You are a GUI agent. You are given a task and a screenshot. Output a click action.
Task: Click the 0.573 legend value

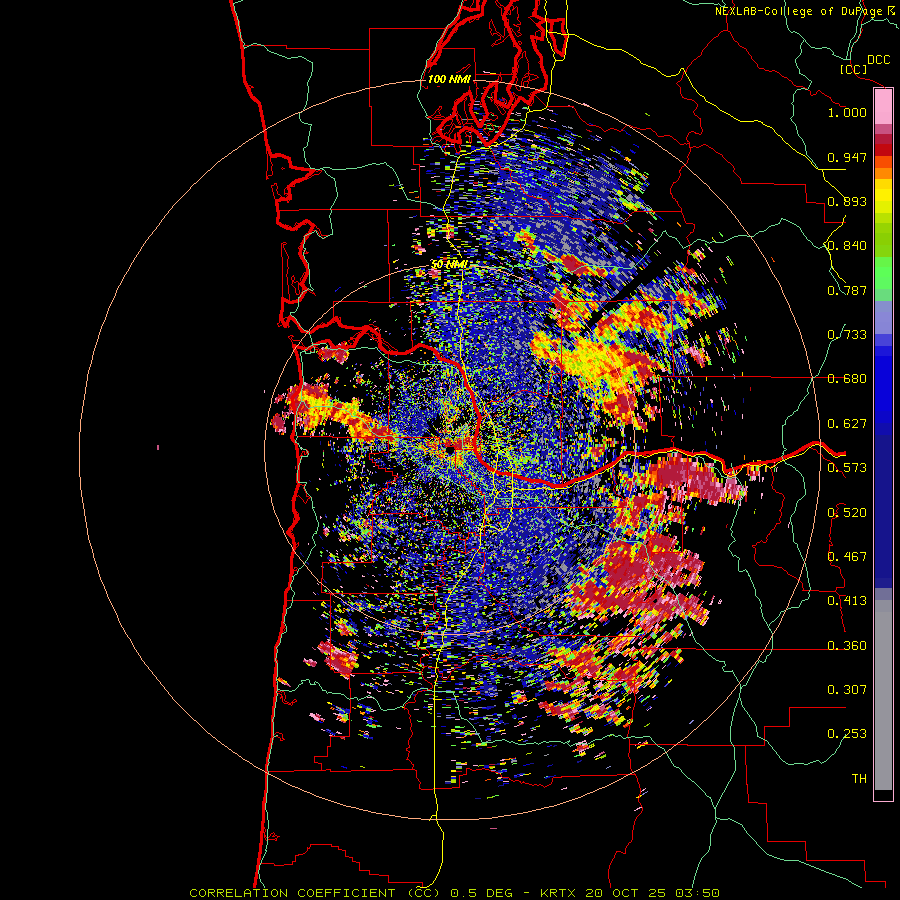[847, 468]
